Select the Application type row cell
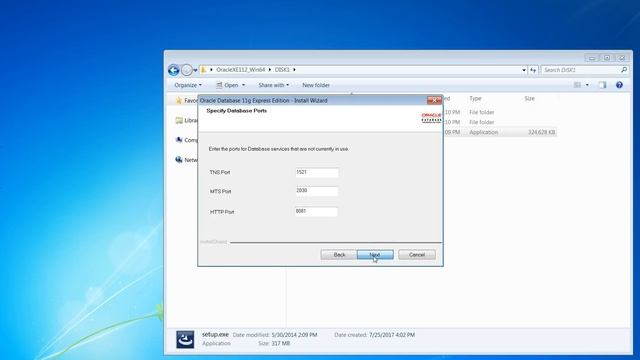The image size is (640, 360). pyautogui.click(x=484, y=132)
